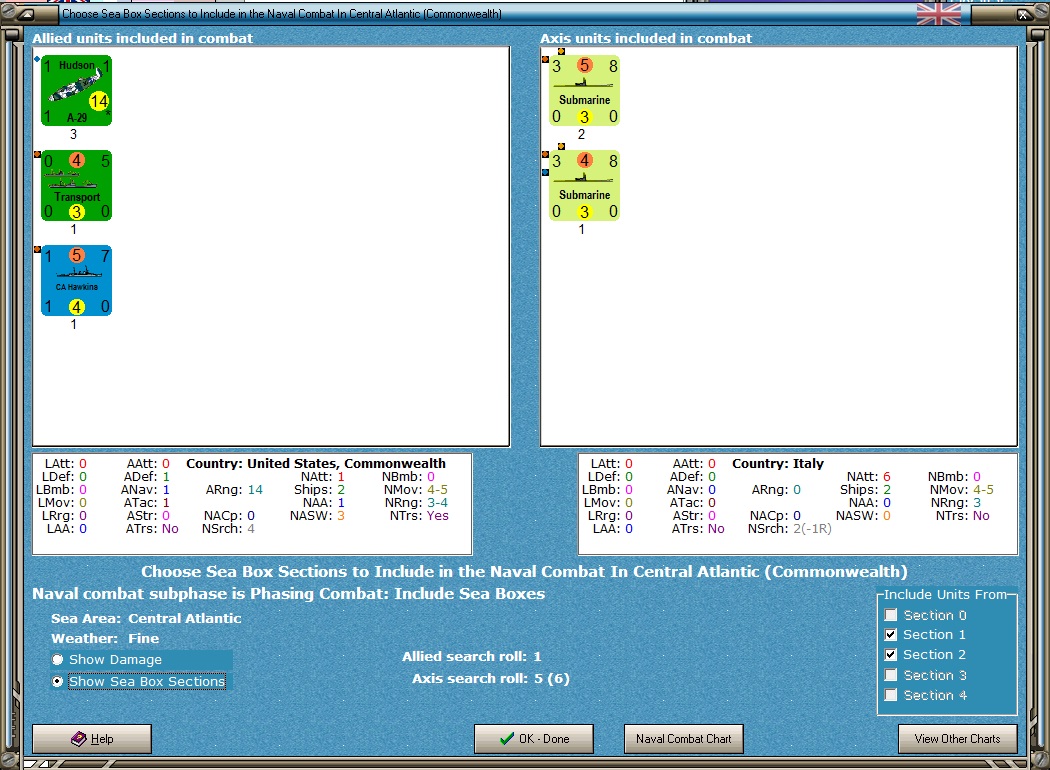This screenshot has width=1050, height=770.
Task: Click Allied ARng: 14 value
Action: [255, 489]
